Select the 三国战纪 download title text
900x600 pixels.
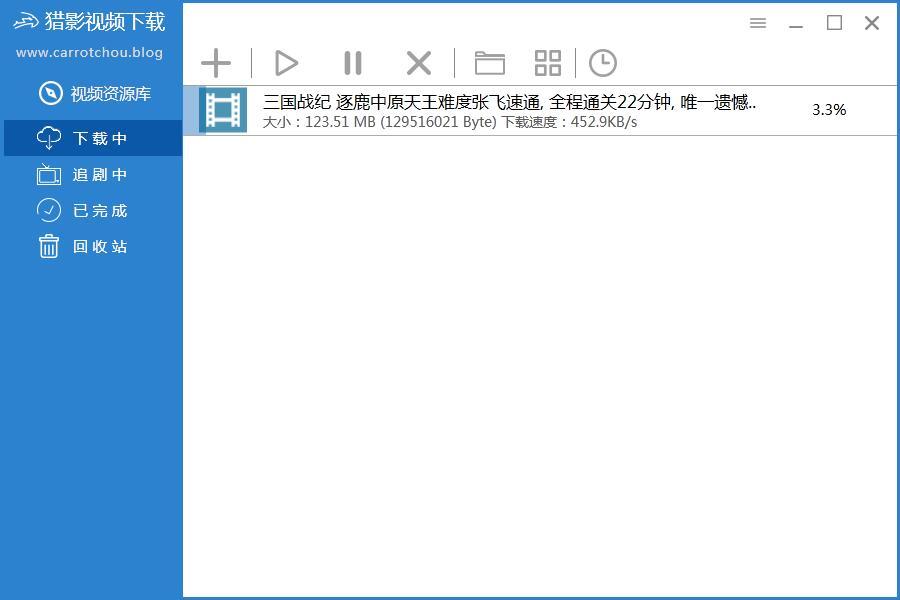tap(510, 102)
